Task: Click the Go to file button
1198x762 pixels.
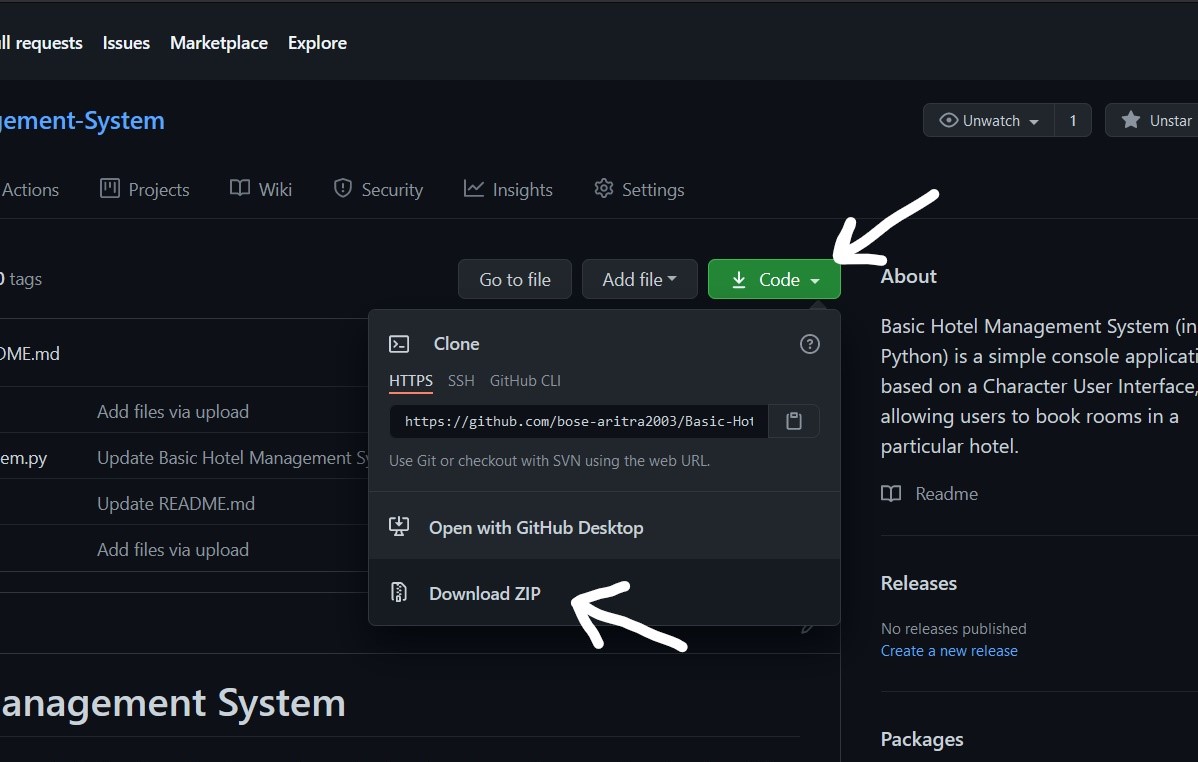Action: pos(515,279)
